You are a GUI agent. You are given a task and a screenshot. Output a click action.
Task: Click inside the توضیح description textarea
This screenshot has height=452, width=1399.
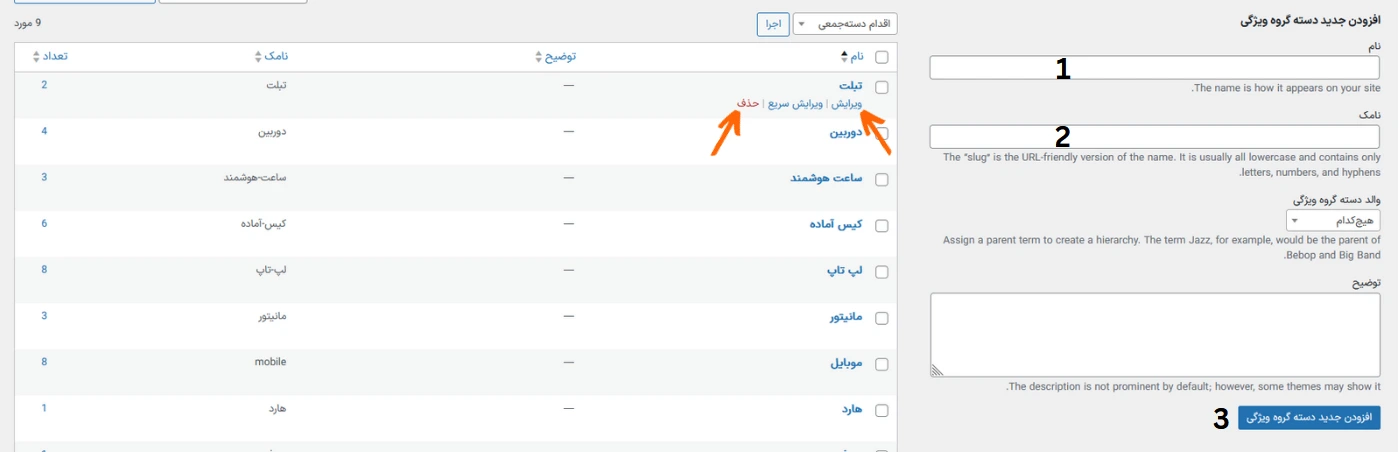(1155, 335)
